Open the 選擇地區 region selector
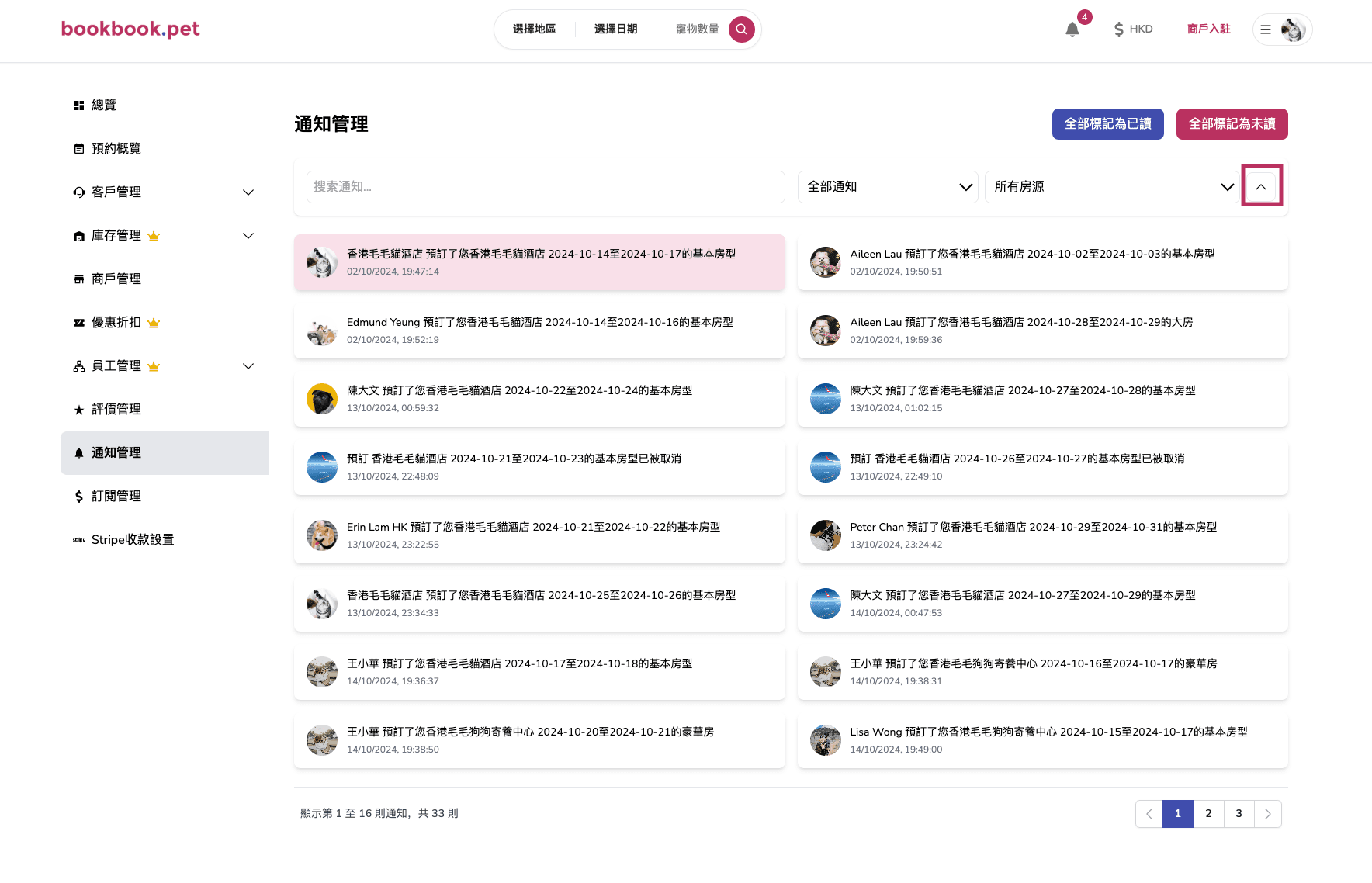Viewport: 1372px width, 883px height. tap(535, 29)
